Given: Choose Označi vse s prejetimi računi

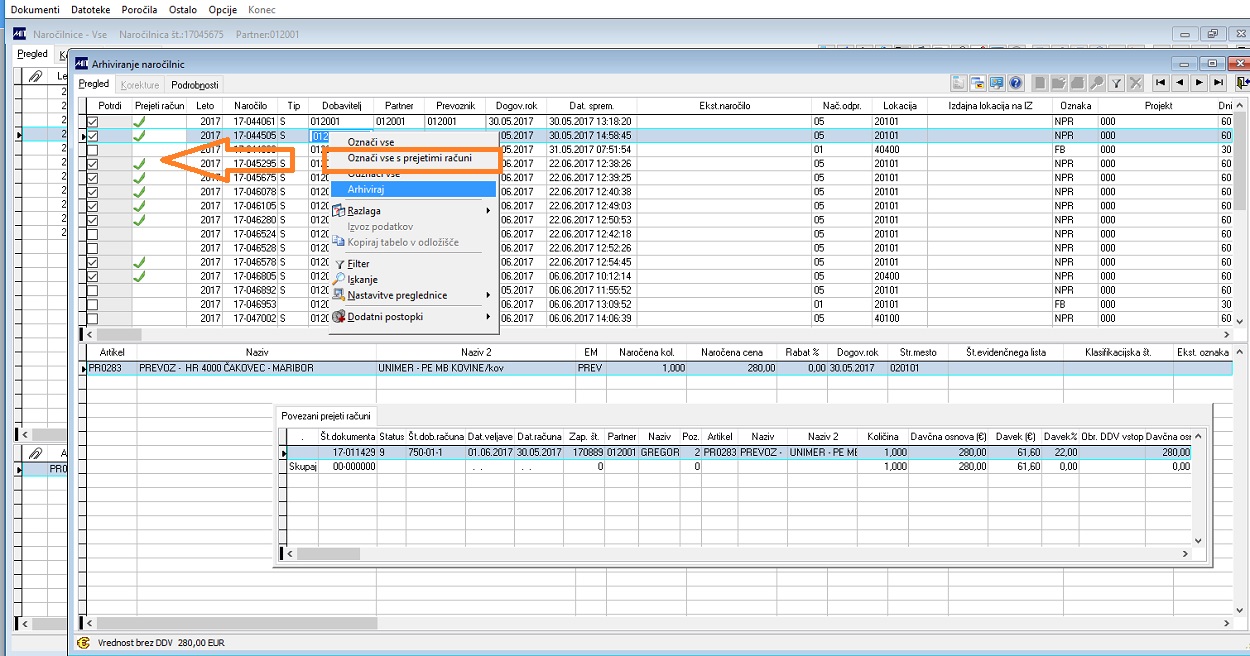Looking at the screenshot, I should tap(409, 158).
